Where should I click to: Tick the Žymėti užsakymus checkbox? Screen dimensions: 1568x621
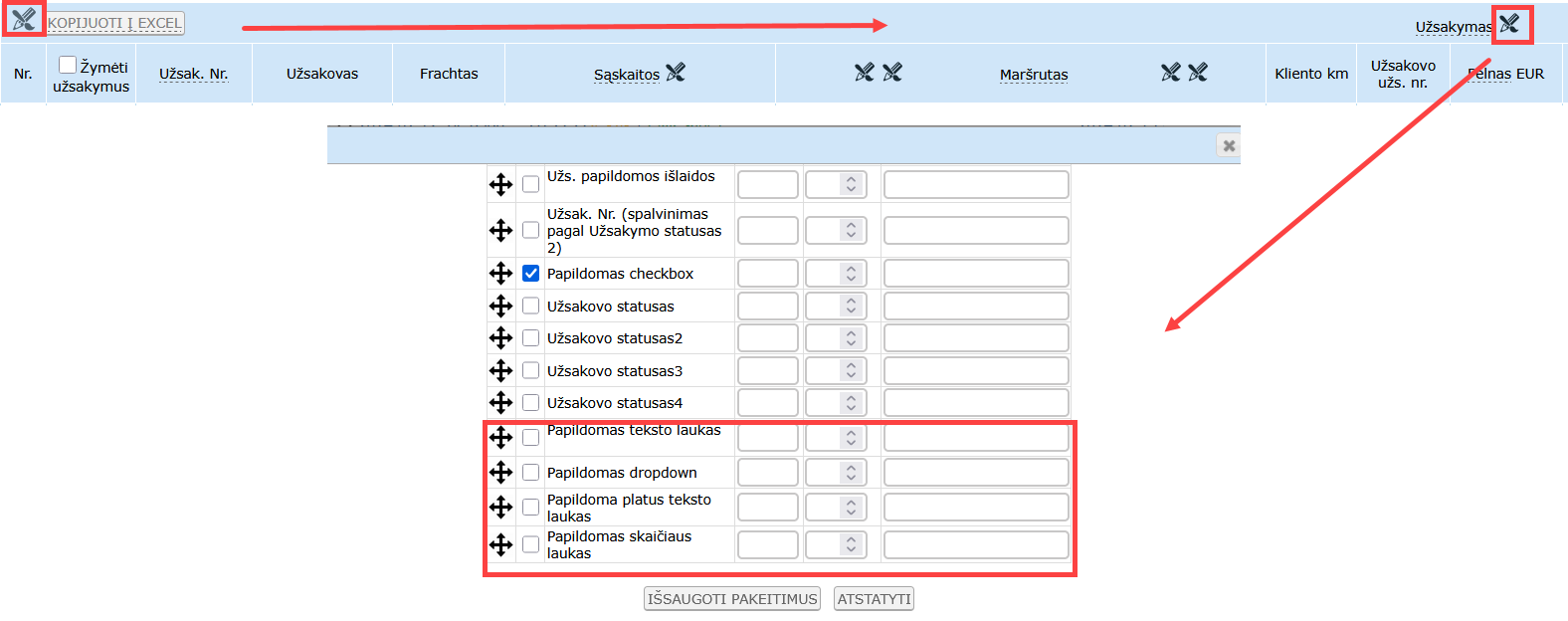68,65
